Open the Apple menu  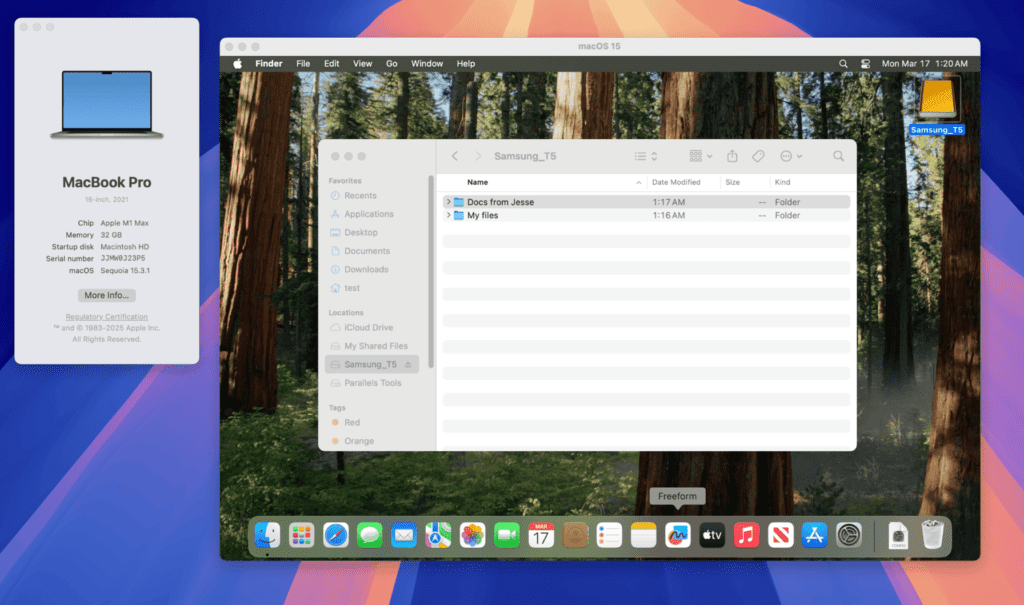pos(237,63)
